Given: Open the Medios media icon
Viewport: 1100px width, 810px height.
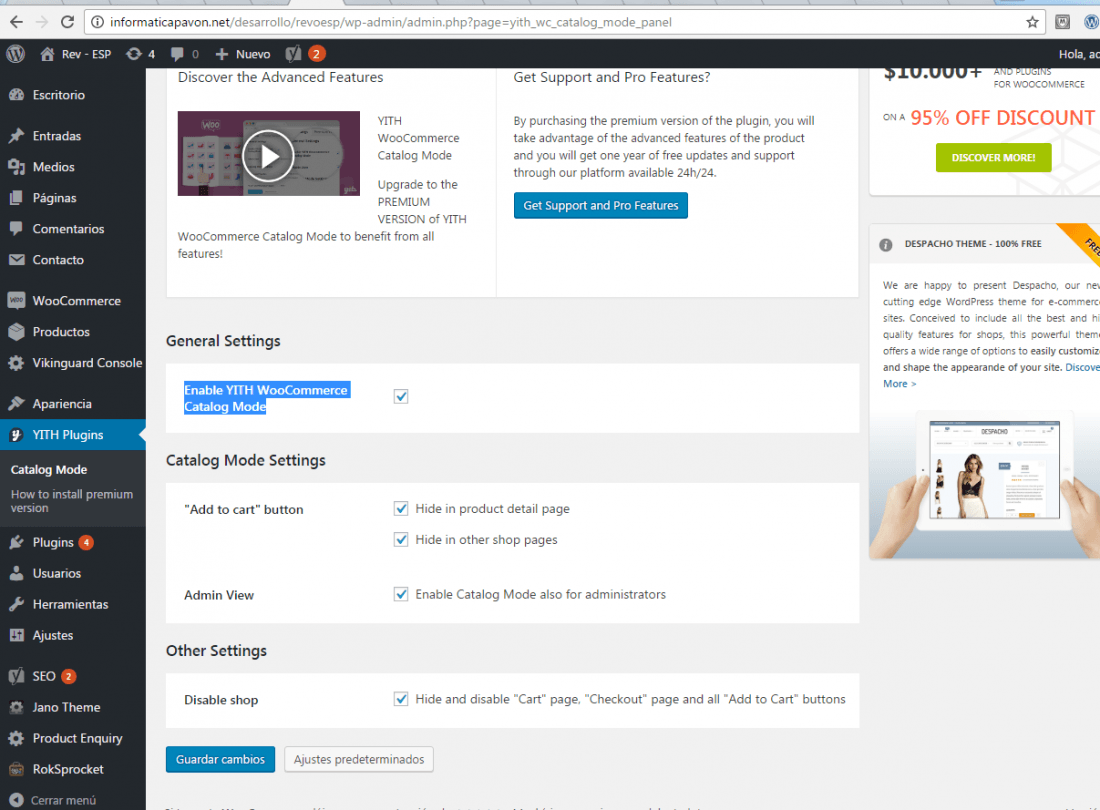Looking at the screenshot, I should (17, 167).
